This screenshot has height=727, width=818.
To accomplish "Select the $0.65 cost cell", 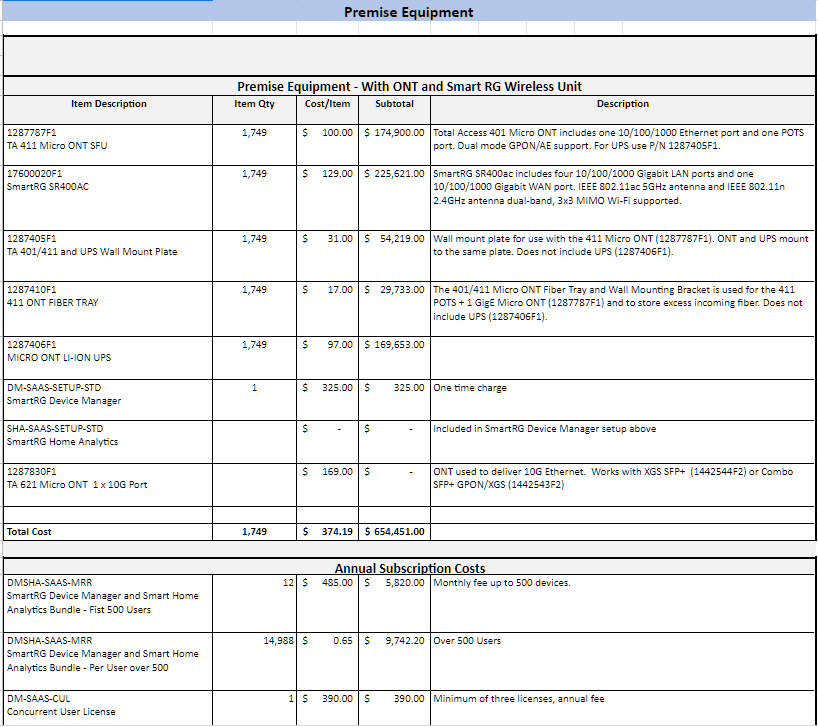I will (x=327, y=661).
